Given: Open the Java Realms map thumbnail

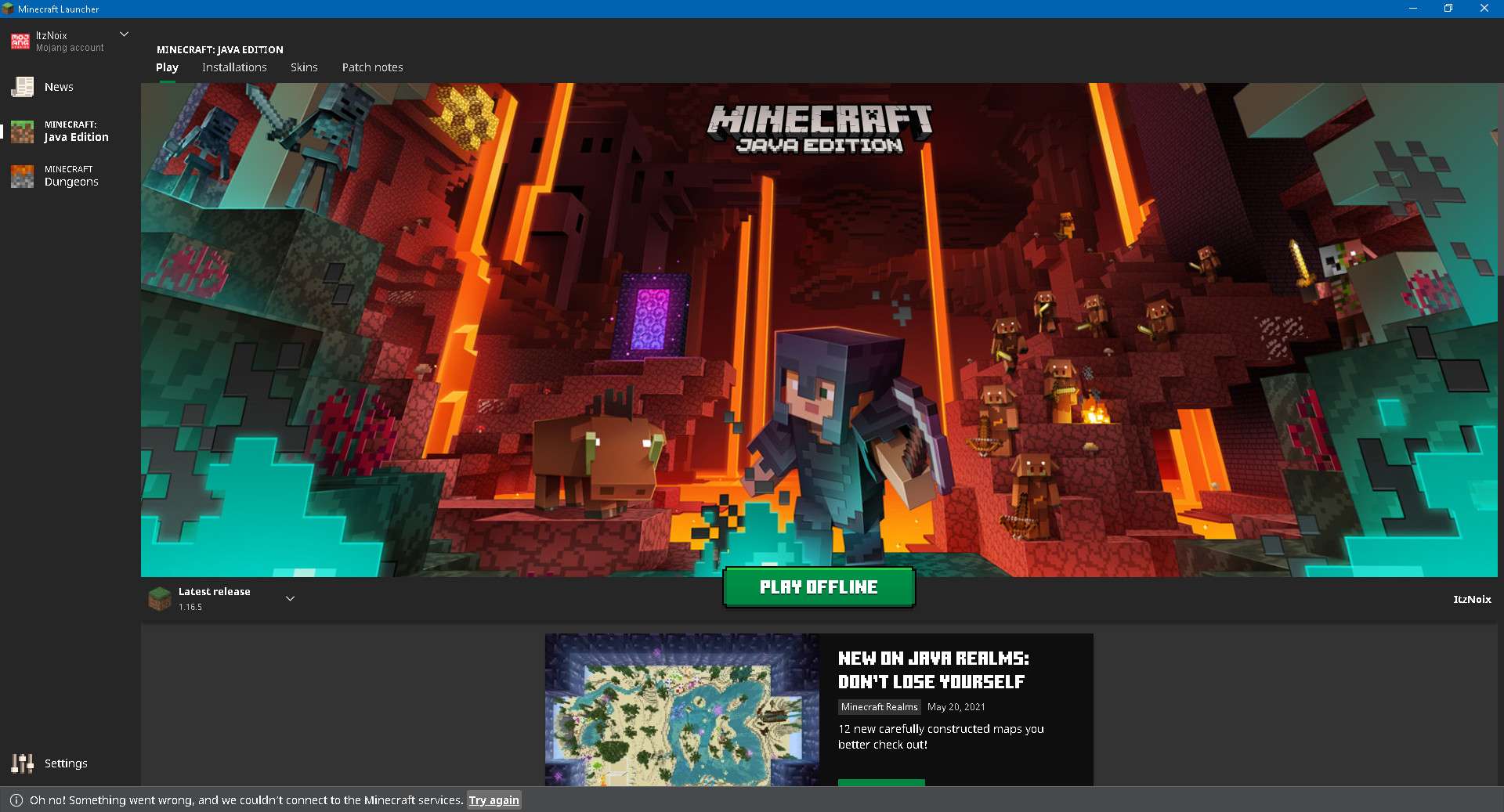Looking at the screenshot, I should click(682, 710).
